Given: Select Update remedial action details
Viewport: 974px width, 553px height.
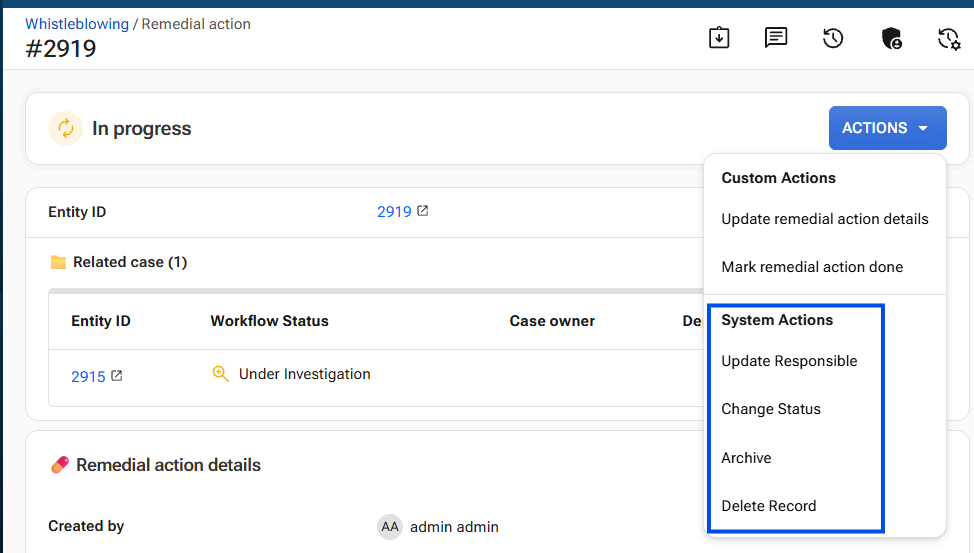Looking at the screenshot, I should pyautogui.click(x=824, y=219).
